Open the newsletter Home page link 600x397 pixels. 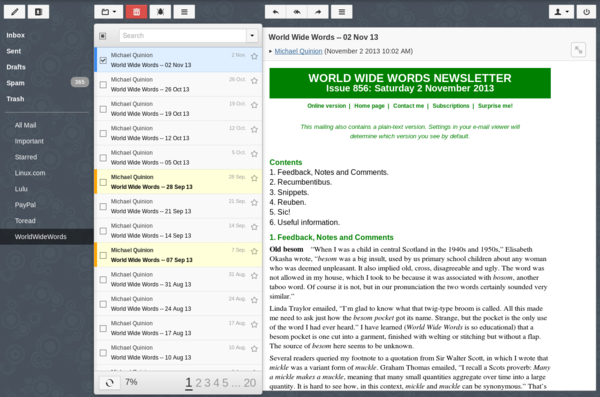pos(369,106)
